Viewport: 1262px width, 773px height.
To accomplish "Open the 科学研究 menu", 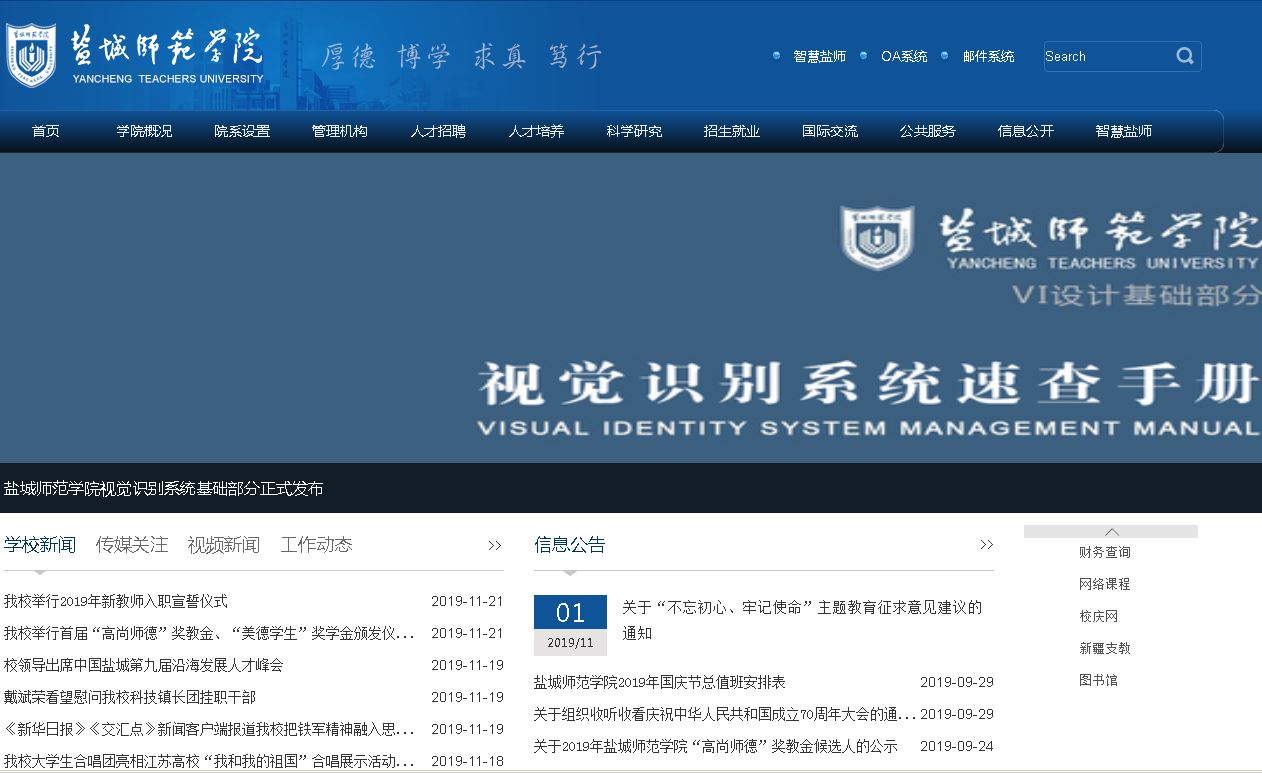I will pos(634,131).
